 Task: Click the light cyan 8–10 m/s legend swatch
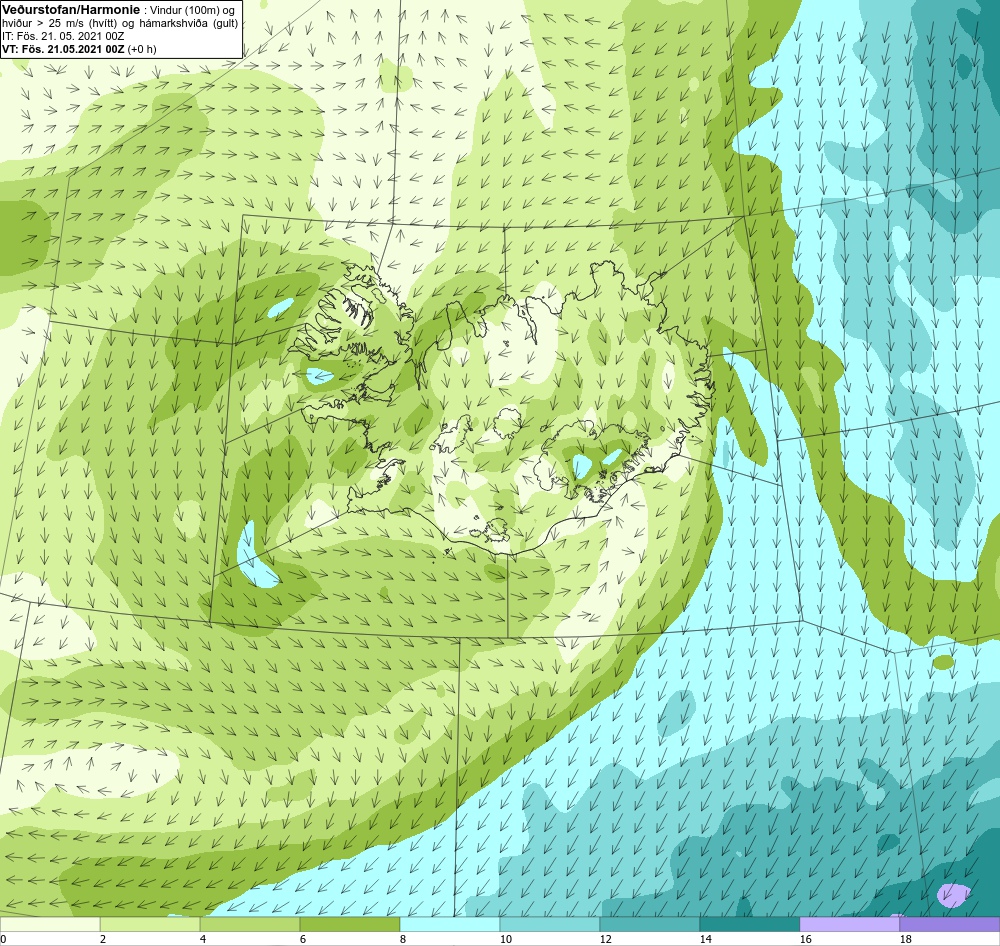click(450, 924)
